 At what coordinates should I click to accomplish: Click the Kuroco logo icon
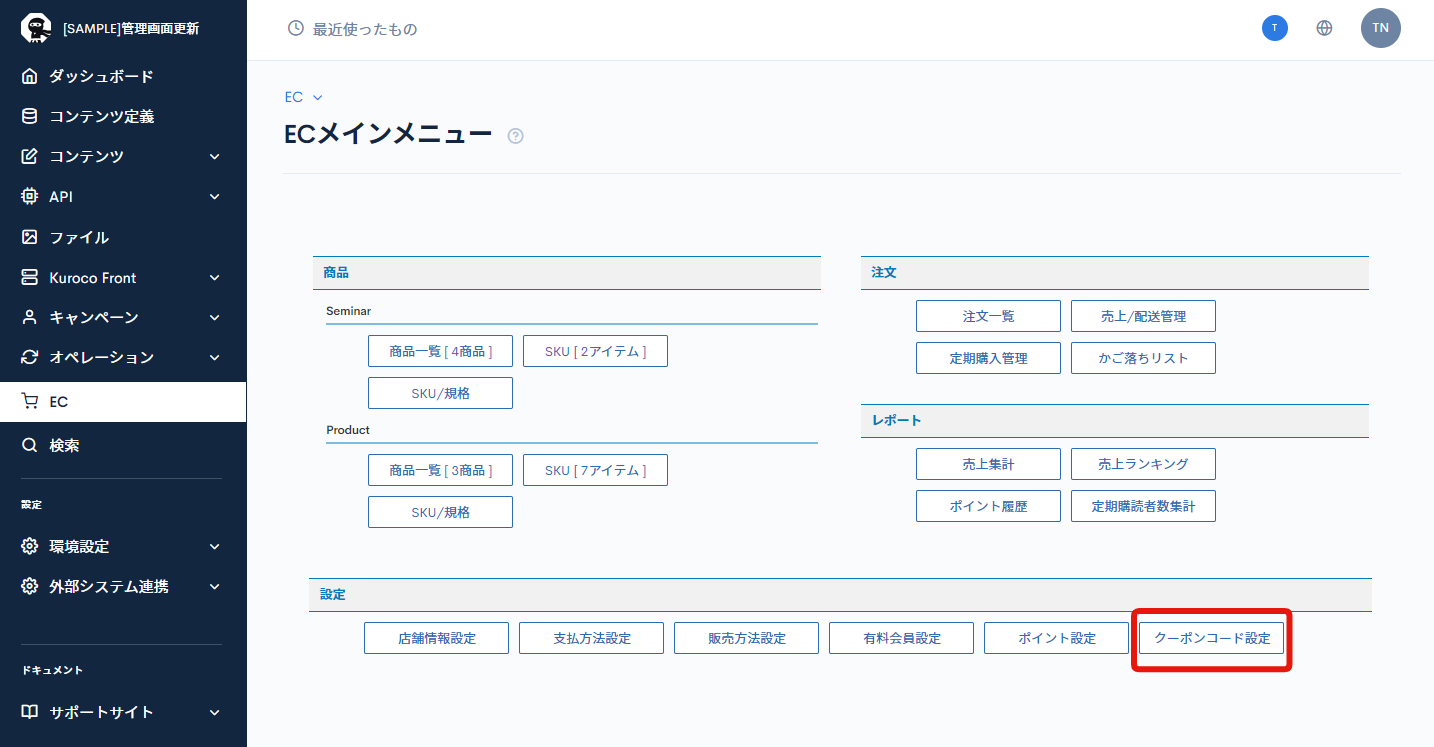(35, 28)
